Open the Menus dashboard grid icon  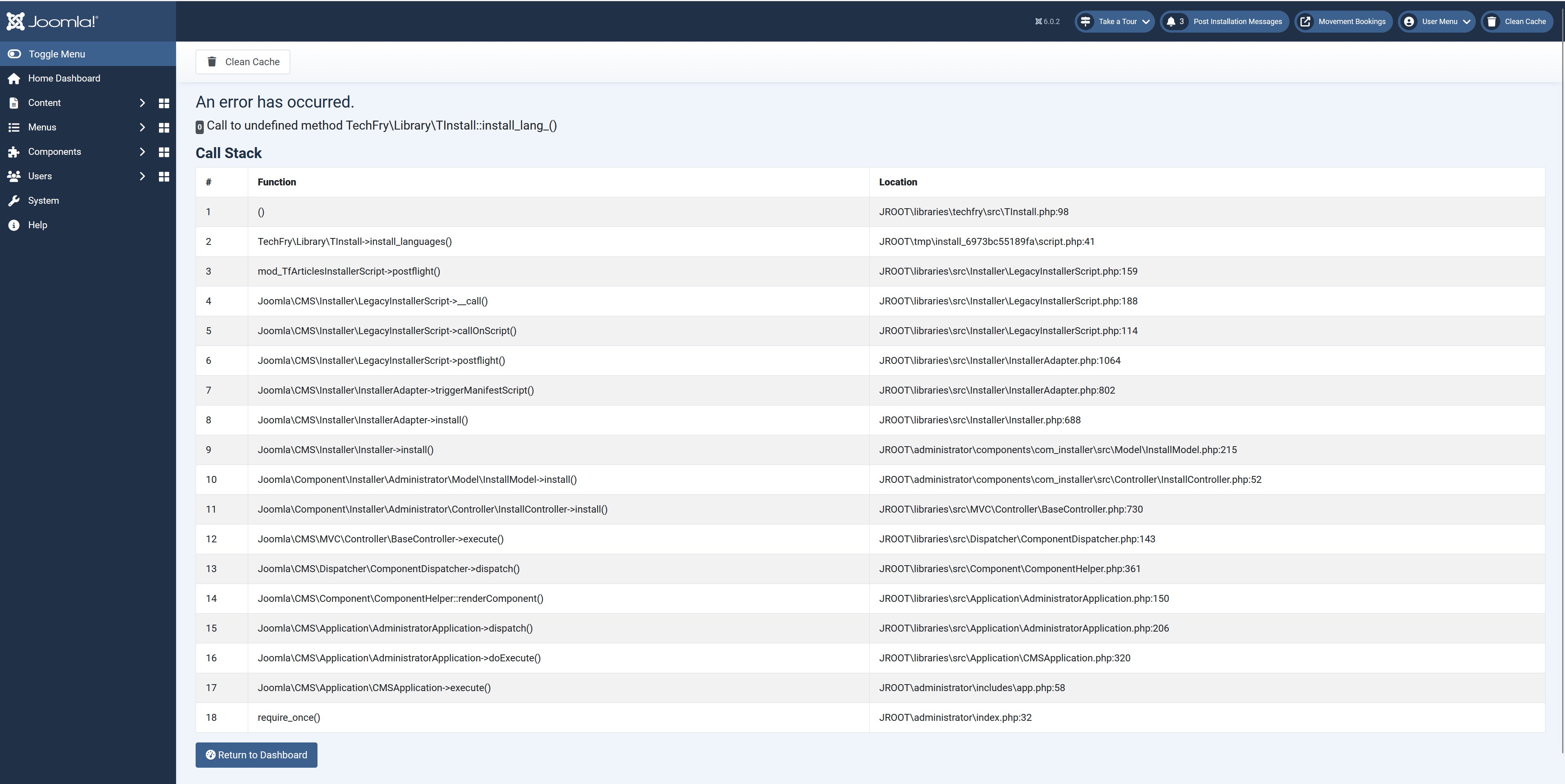tap(163, 128)
